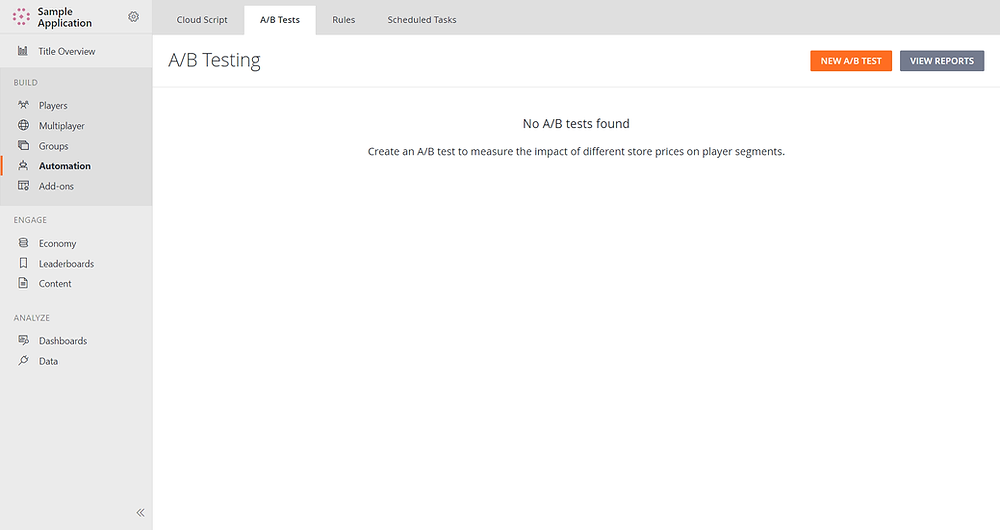
Task: Open Multiplayer menu item
Action: click(61, 126)
